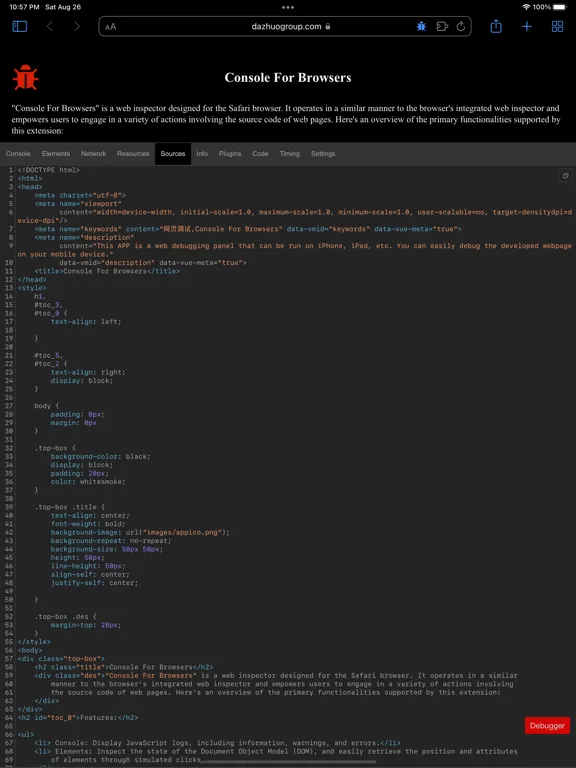The height and width of the screenshot is (768, 576).
Task: Tap the dazhuogroup.com address field
Action: (x=285, y=26)
